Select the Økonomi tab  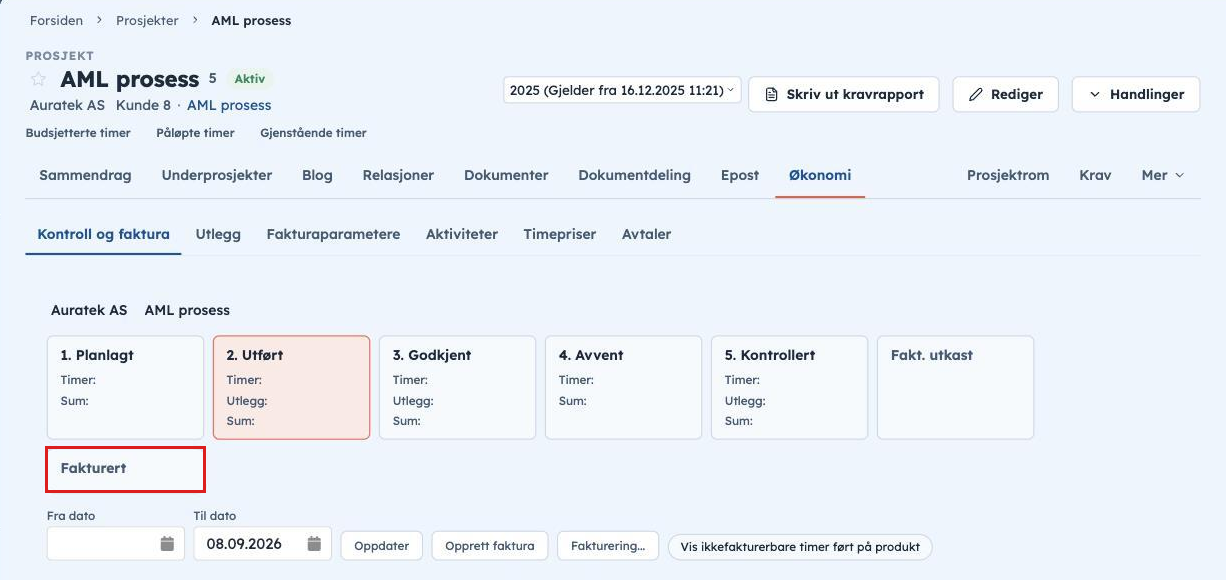click(820, 175)
